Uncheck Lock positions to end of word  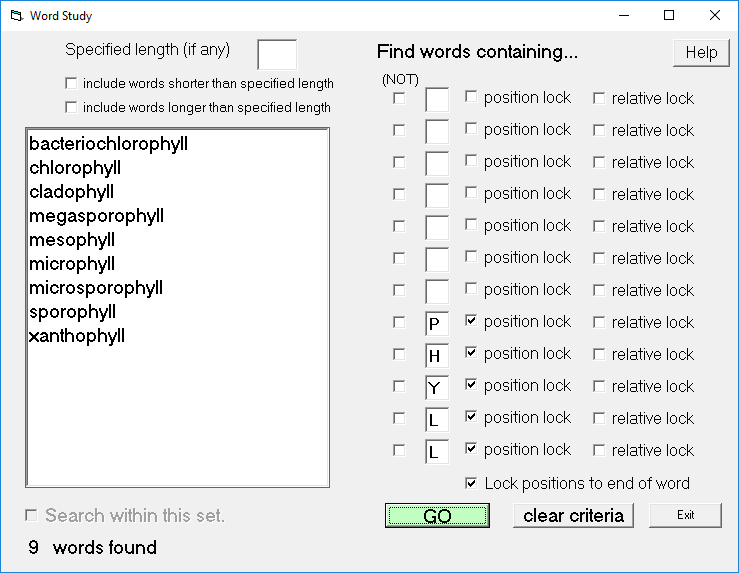471,483
